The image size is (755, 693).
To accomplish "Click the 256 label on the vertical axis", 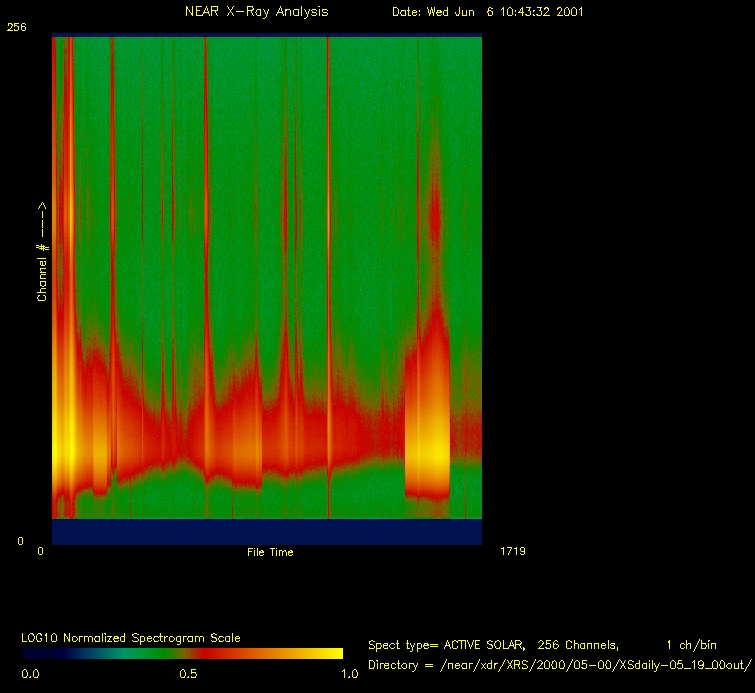I will (x=17, y=28).
